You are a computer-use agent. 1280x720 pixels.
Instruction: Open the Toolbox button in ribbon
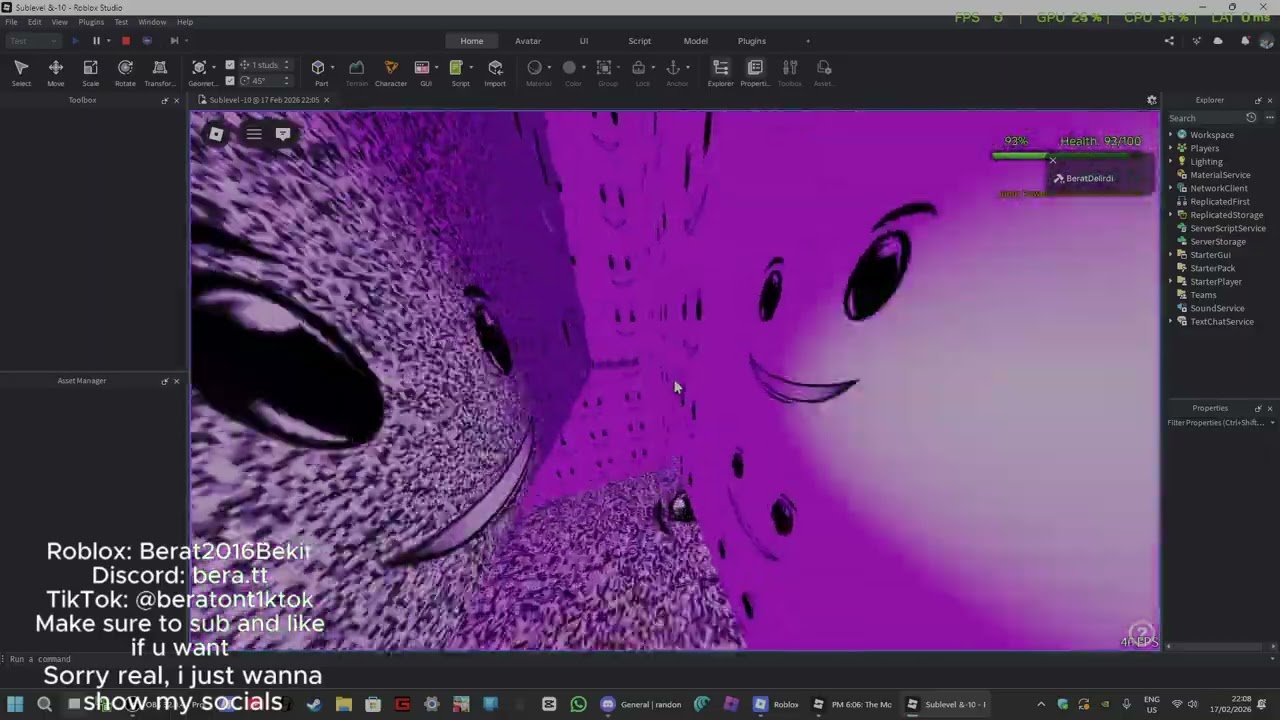click(x=790, y=73)
